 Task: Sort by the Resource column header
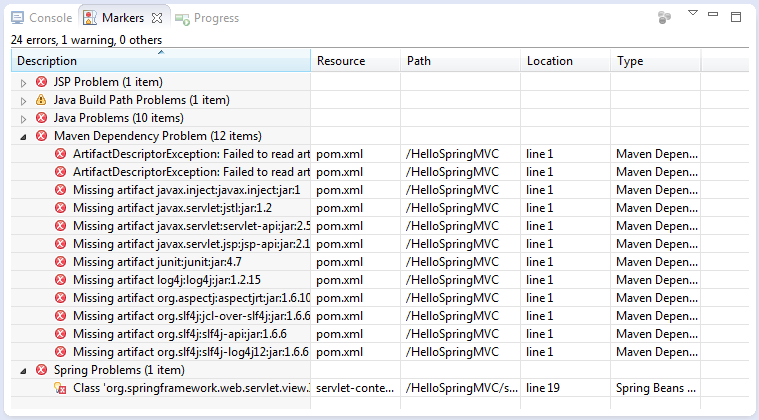click(355, 61)
